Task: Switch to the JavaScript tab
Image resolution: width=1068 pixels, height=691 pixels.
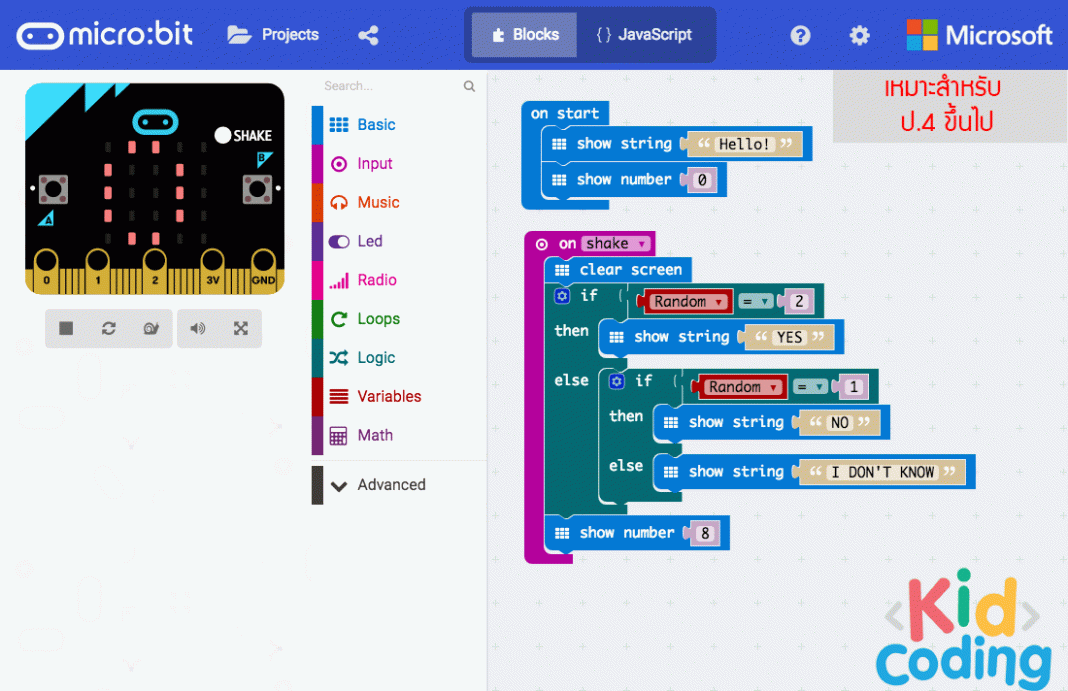Action: coord(645,34)
